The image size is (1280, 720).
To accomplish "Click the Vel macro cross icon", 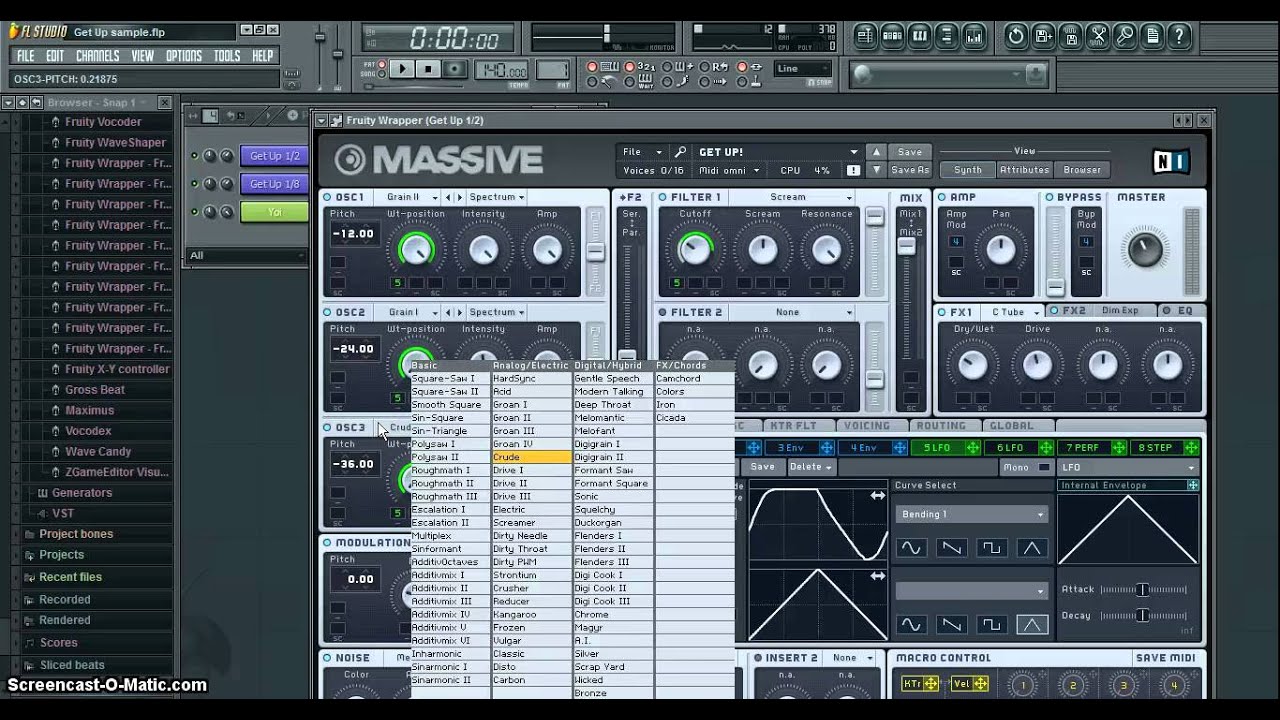I will coord(981,684).
